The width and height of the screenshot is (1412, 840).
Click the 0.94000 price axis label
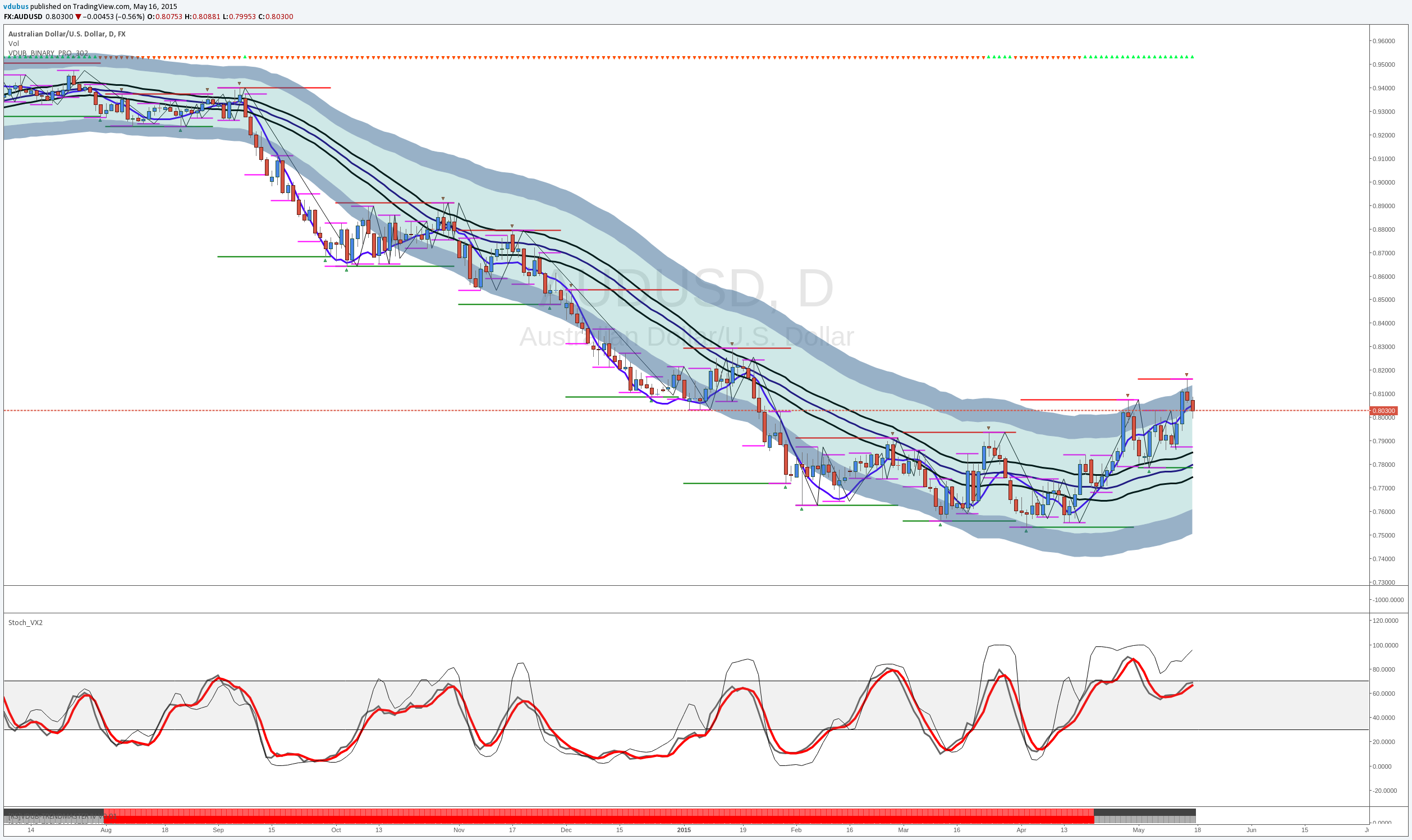(1384, 88)
